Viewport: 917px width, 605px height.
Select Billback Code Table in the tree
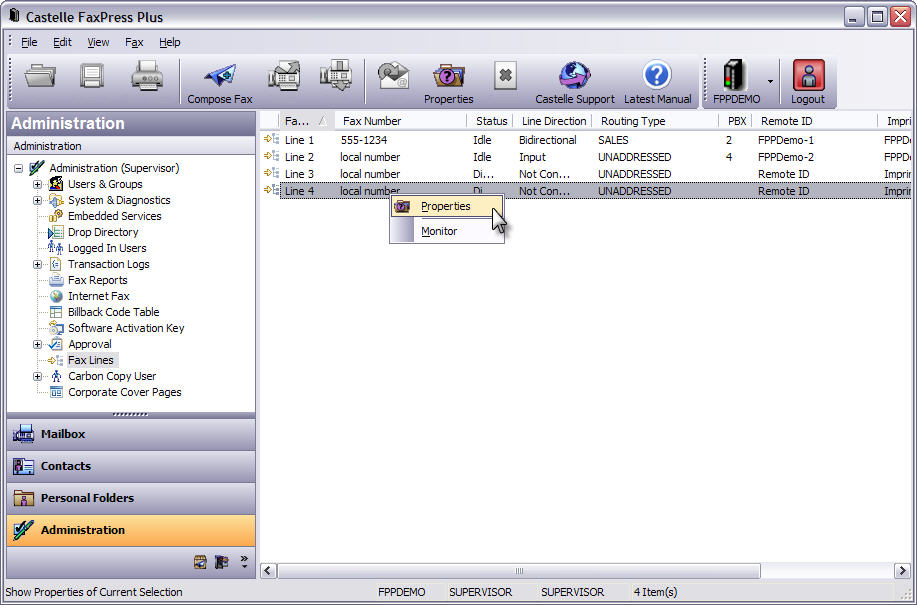pos(113,312)
